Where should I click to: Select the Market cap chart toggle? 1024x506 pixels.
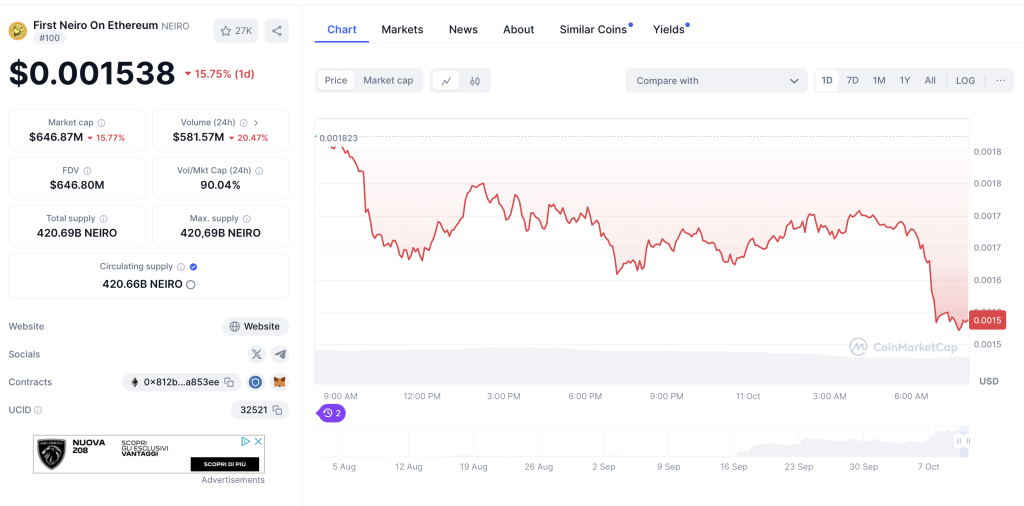pos(388,80)
